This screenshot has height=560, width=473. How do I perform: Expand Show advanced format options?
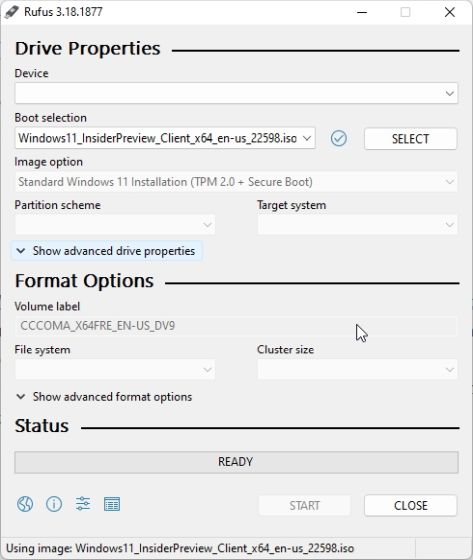coord(104,397)
